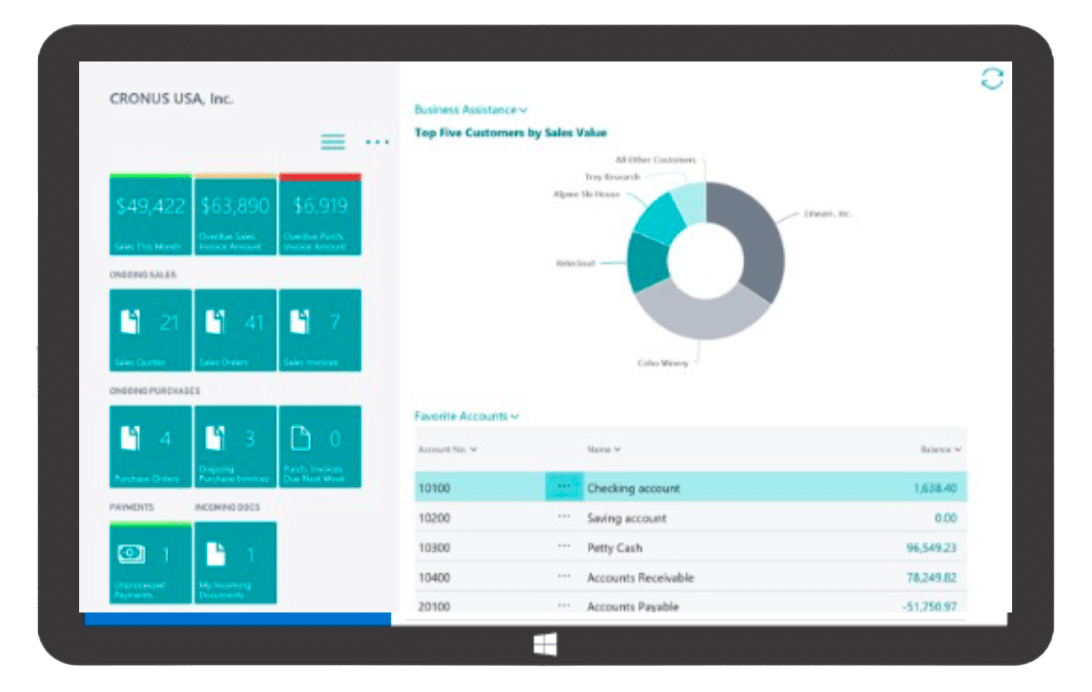
Task: Click the Checking account name cell
Action: (x=633, y=488)
